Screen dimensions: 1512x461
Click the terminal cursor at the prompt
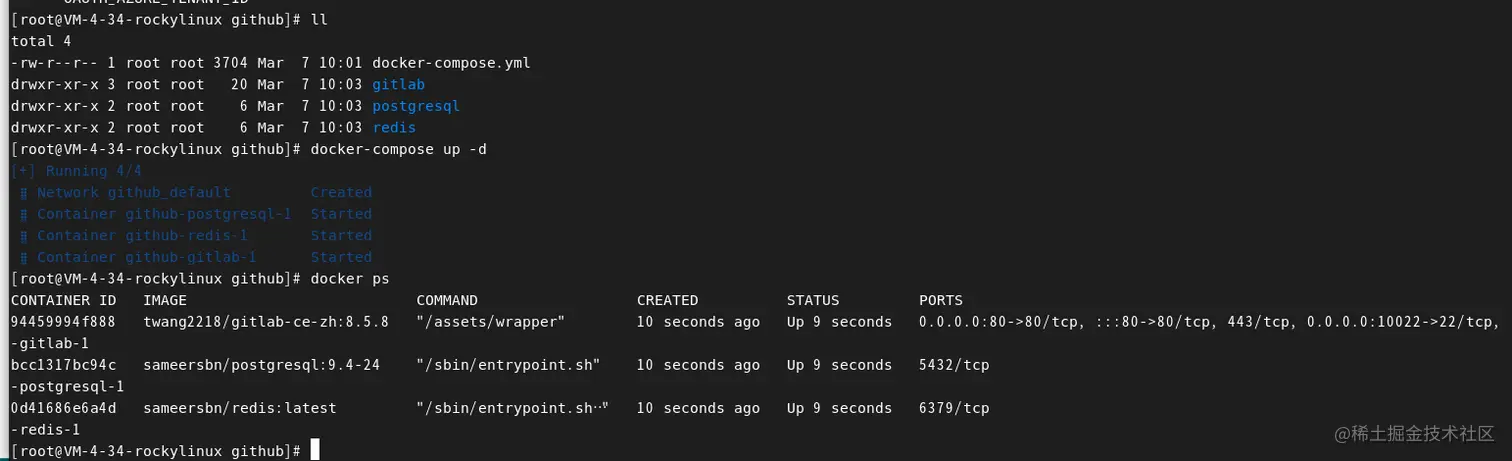coord(315,450)
